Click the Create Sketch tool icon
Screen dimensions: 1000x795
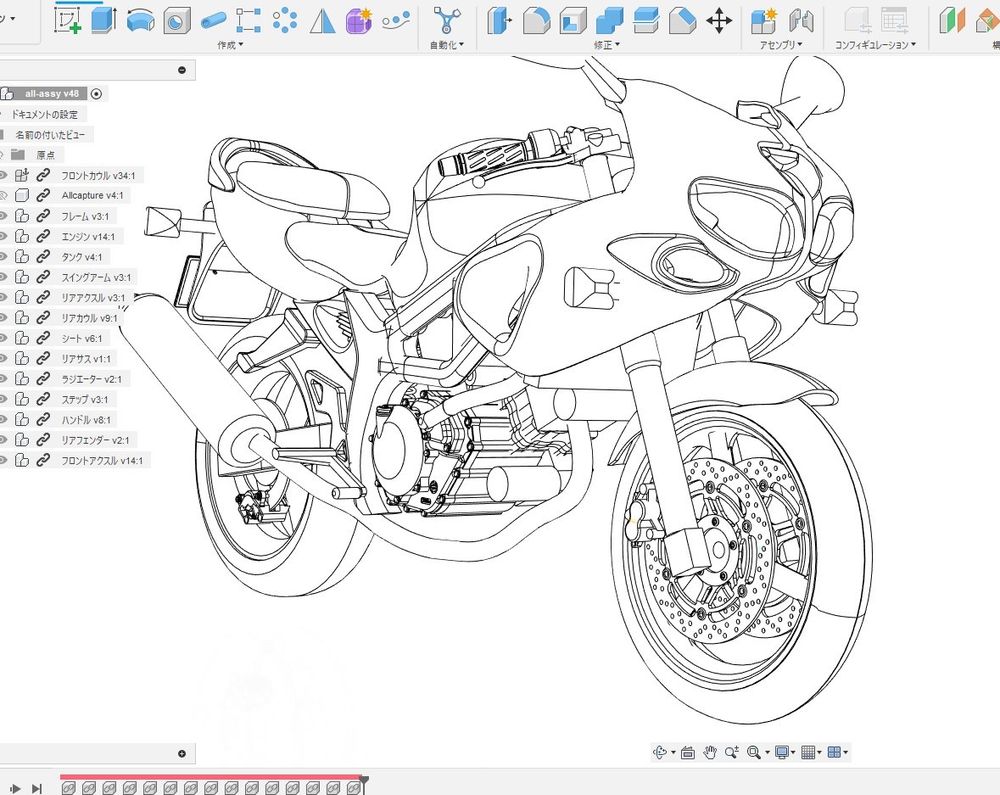pyautogui.click(x=68, y=20)
